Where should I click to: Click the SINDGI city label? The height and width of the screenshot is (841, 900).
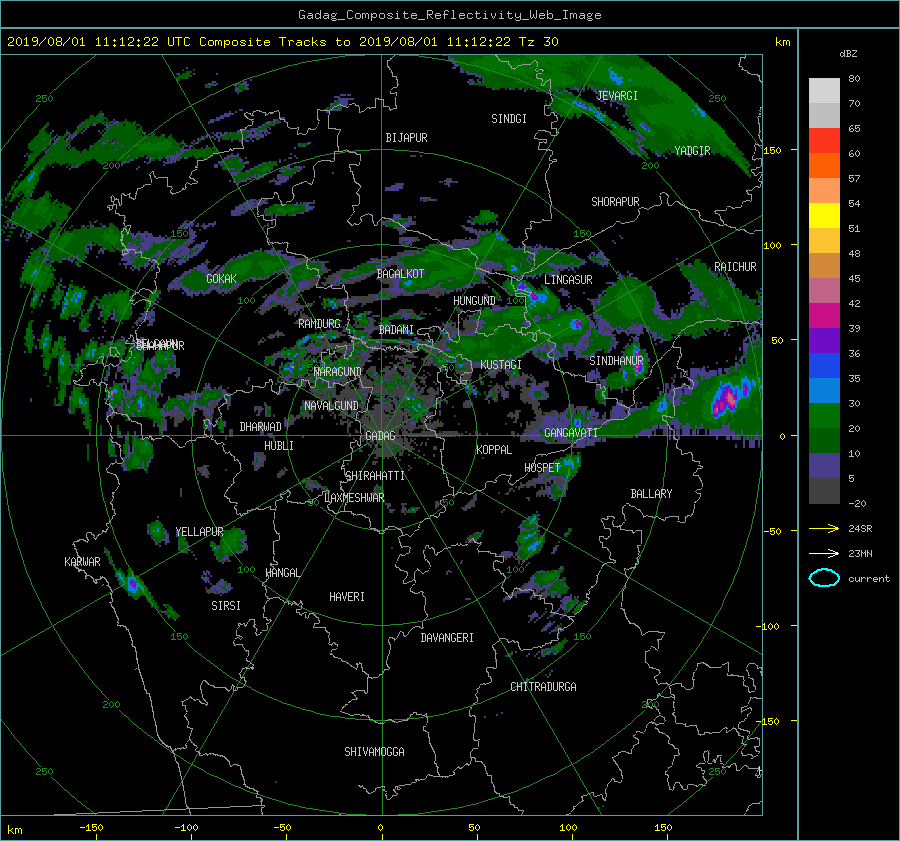pos(509,119)
